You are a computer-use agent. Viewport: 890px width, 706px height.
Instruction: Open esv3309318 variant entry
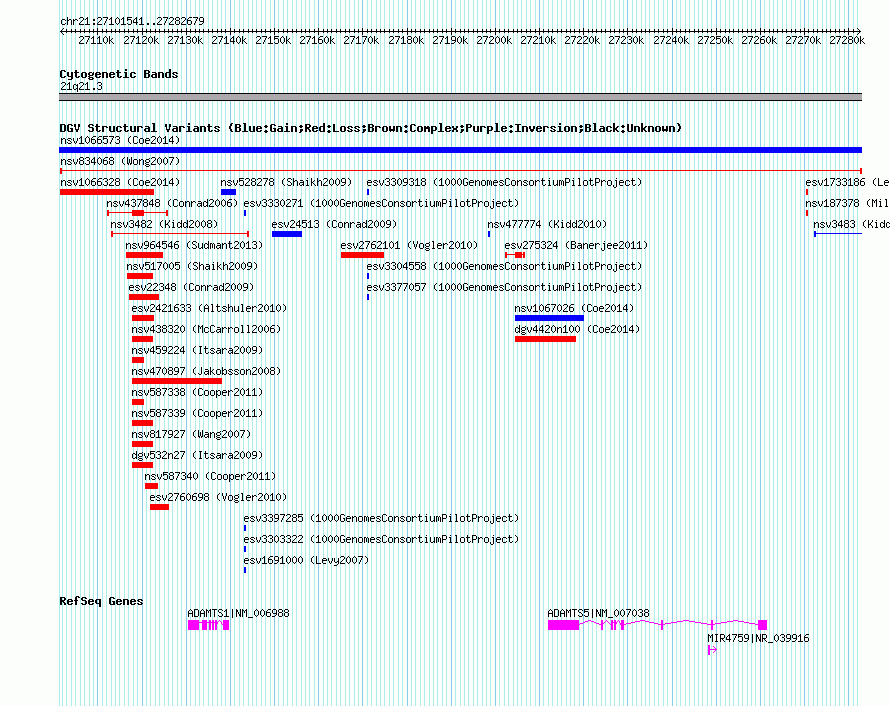(x=504, y=182)
